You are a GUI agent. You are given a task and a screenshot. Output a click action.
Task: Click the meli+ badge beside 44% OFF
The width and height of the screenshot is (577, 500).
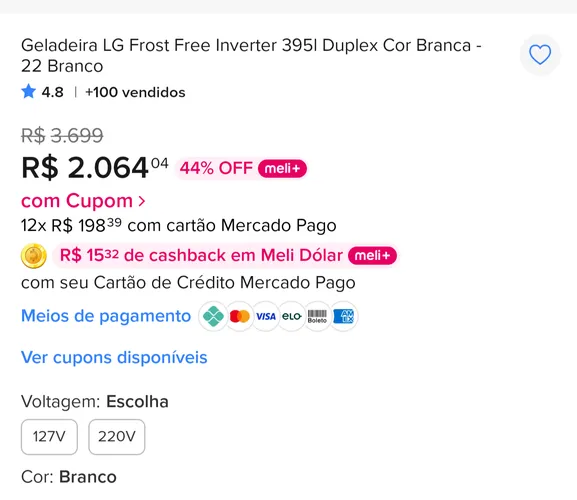click(282, 169)
